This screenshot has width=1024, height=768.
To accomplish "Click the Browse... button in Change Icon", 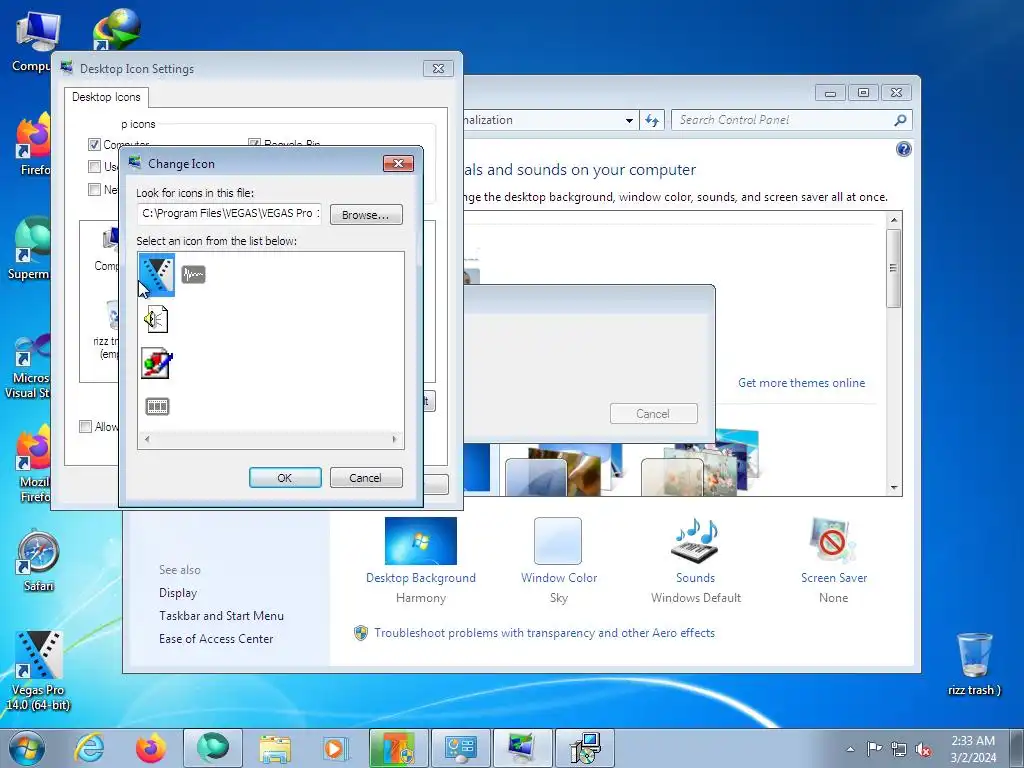I will pyautogui.click(x=366, y=215).
